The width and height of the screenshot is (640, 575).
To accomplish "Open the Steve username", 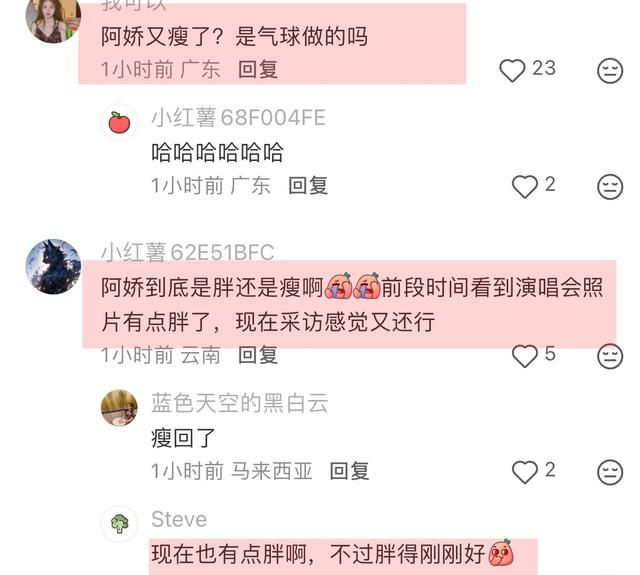I will 179,519.
